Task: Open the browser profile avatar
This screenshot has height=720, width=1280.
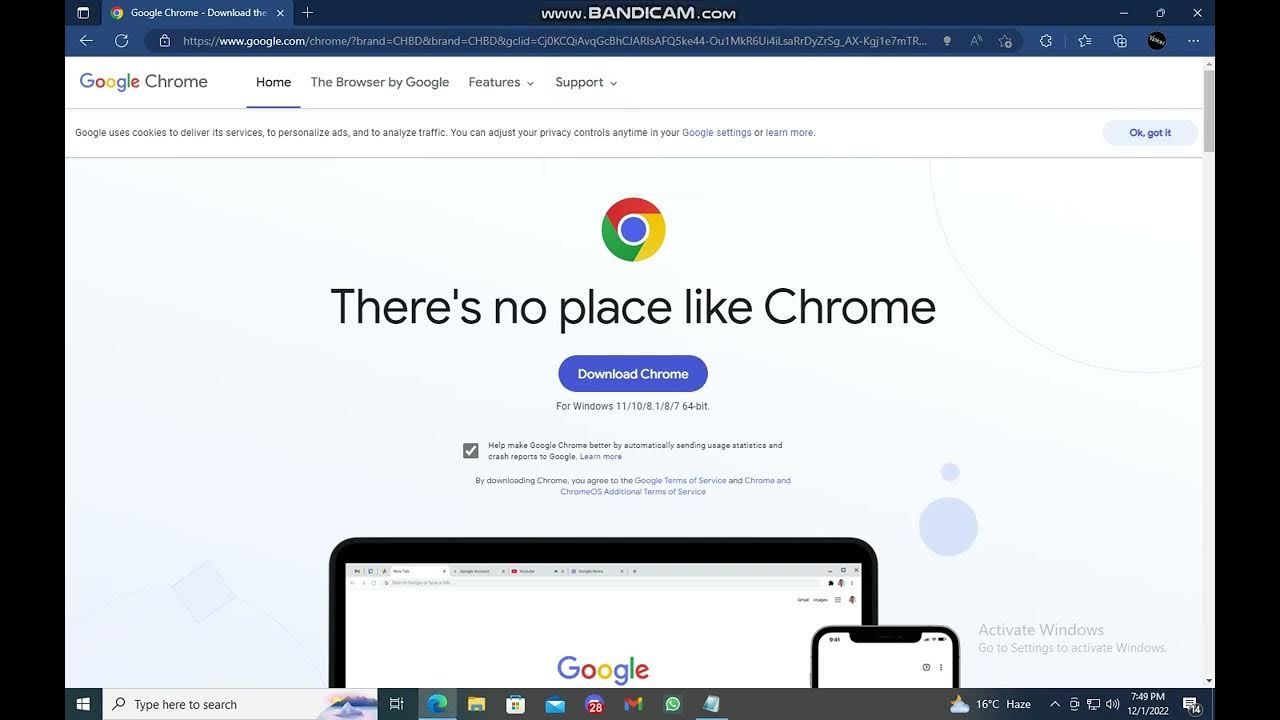Action: click(x=1157, y=41)
